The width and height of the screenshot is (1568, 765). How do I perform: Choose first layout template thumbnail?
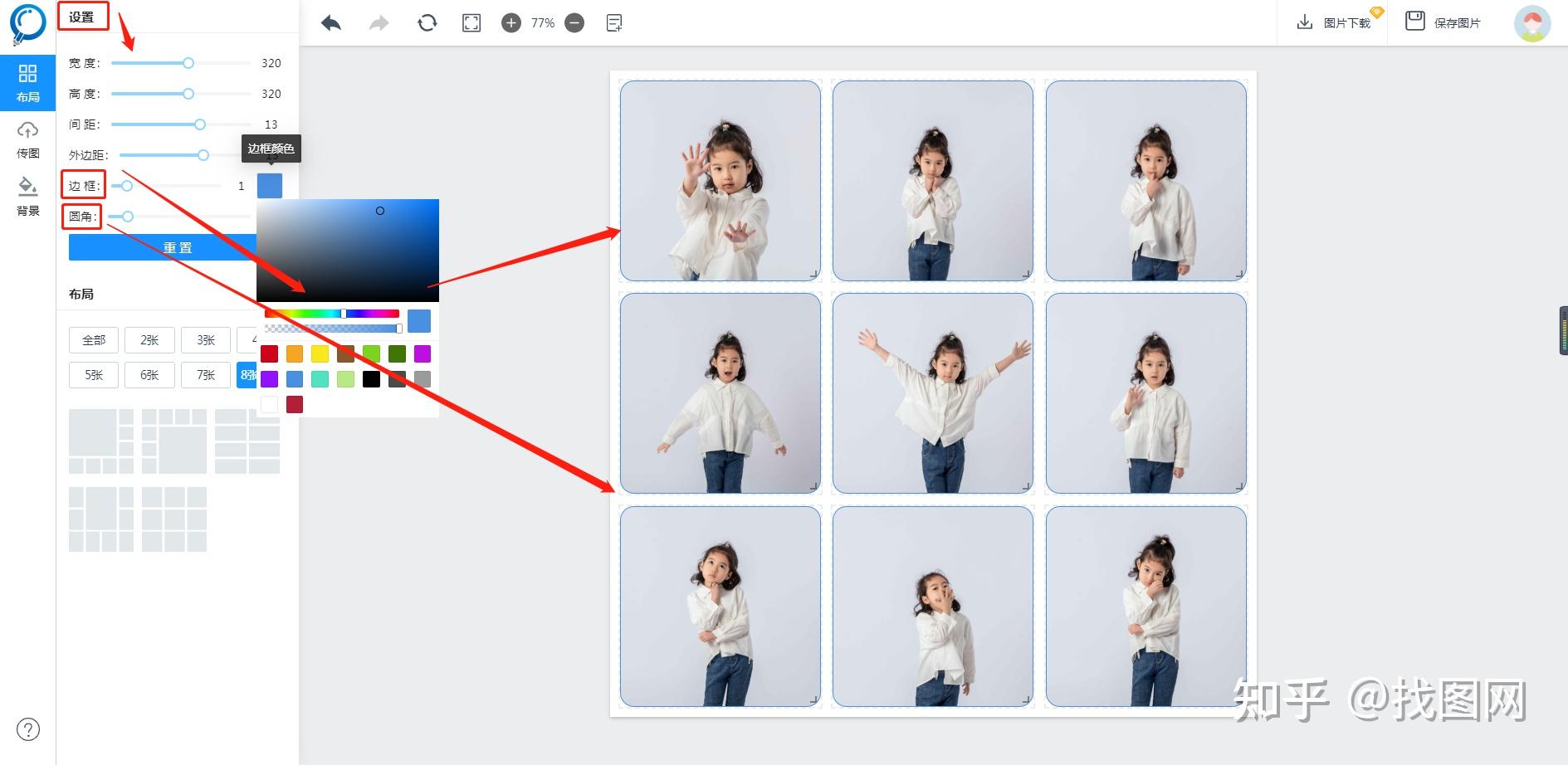click(x=101, y=441)
